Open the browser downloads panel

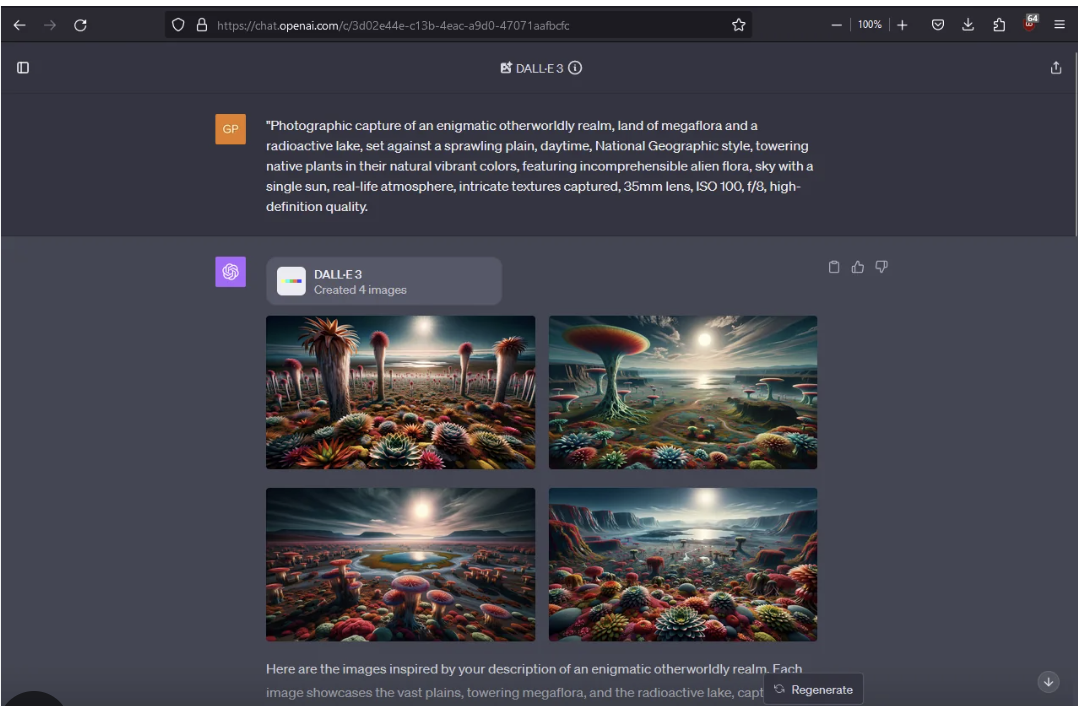pos(968,25)
